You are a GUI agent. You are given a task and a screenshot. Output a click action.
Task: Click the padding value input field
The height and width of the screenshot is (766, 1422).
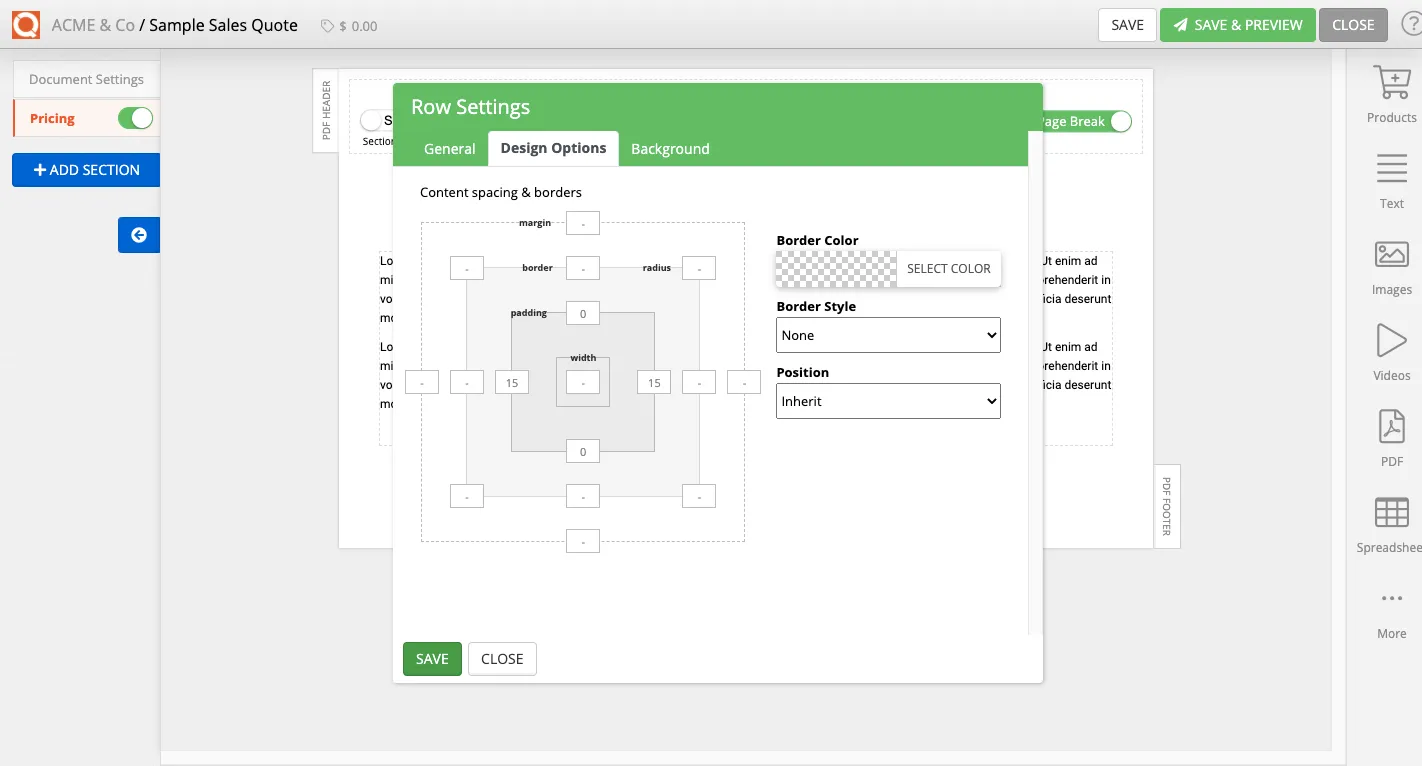pyautogui.click(x=583, y=313)
